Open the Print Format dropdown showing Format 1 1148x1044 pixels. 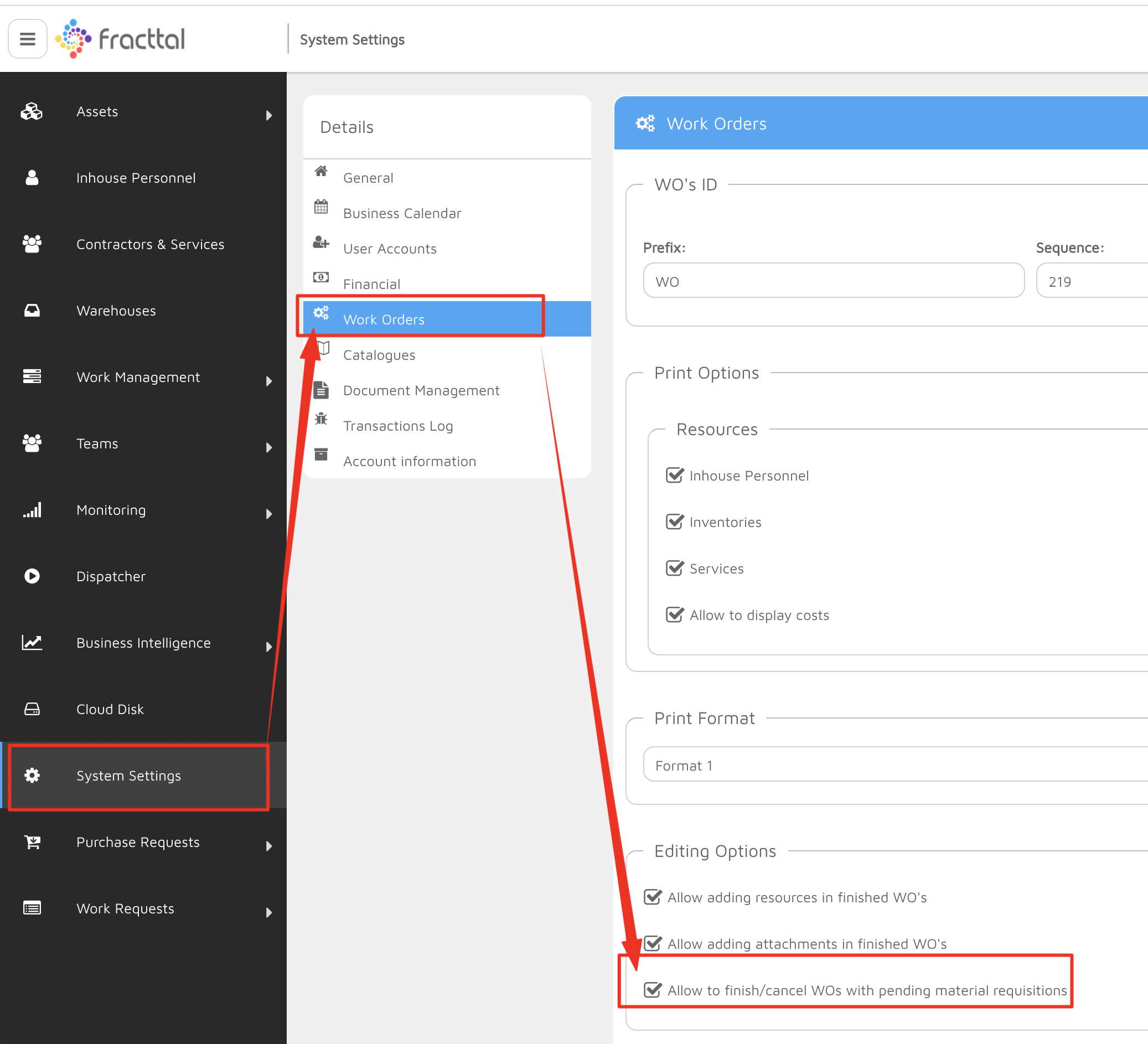click(895, 764)
